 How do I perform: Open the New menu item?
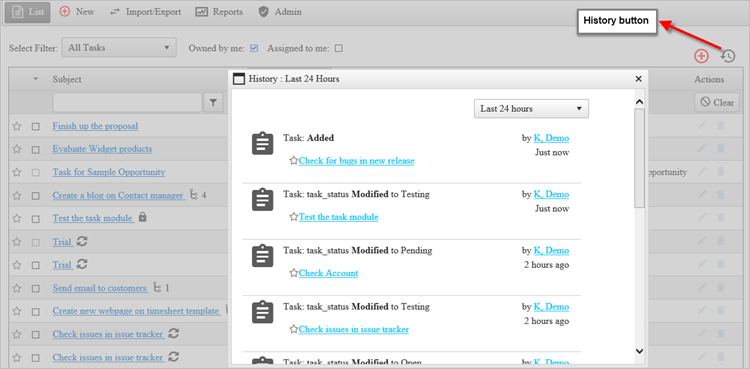(77, 12)
